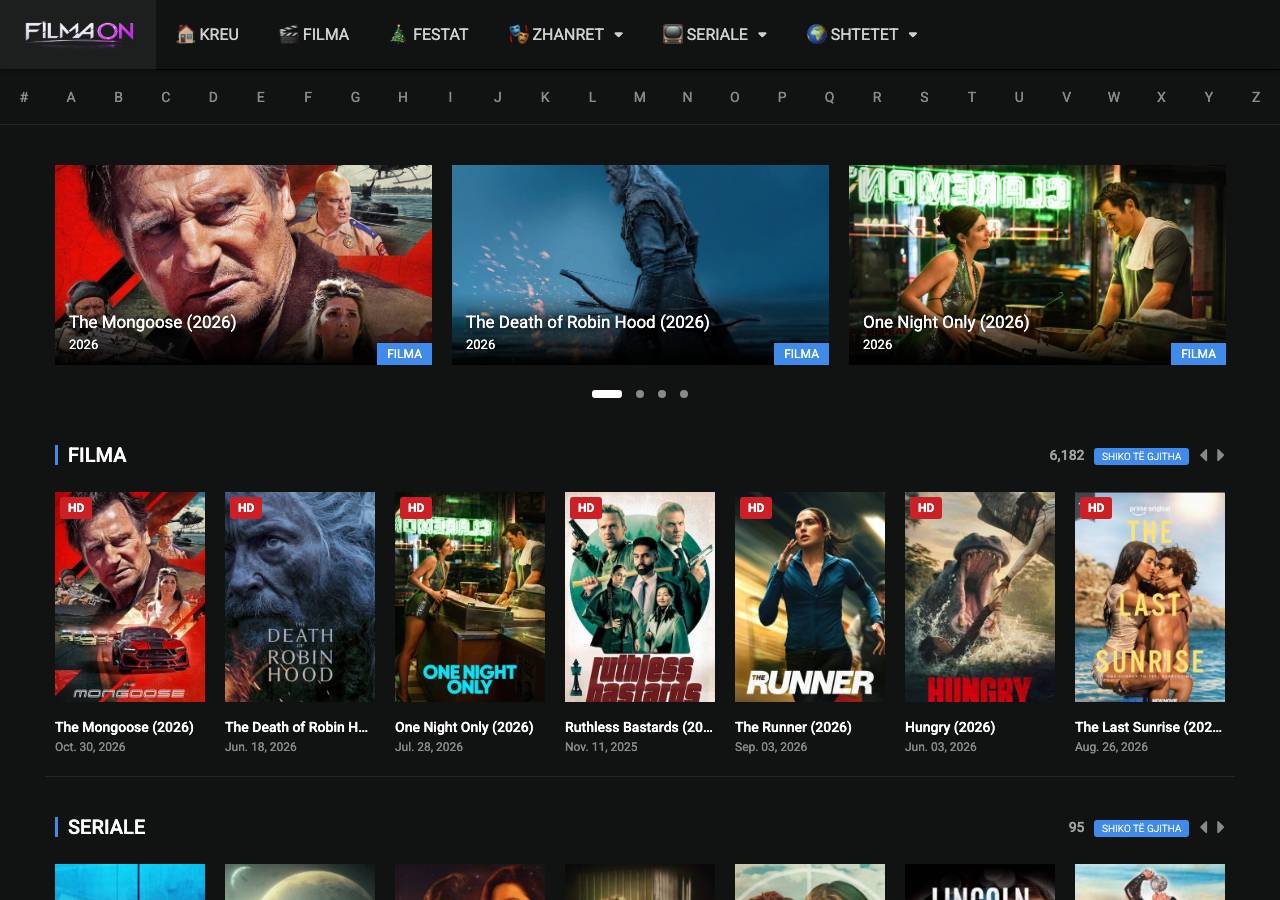Screen dimensions: 1280x900
Task: Click HD badge on The Mongoose poster
Action: [76, 508]
